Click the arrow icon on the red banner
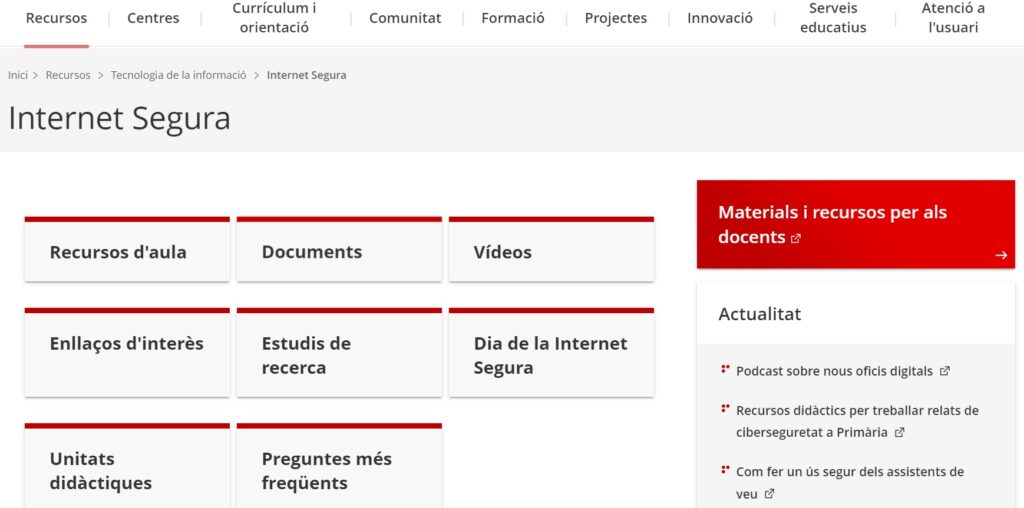1024x508 pixels. point(1000,255)
